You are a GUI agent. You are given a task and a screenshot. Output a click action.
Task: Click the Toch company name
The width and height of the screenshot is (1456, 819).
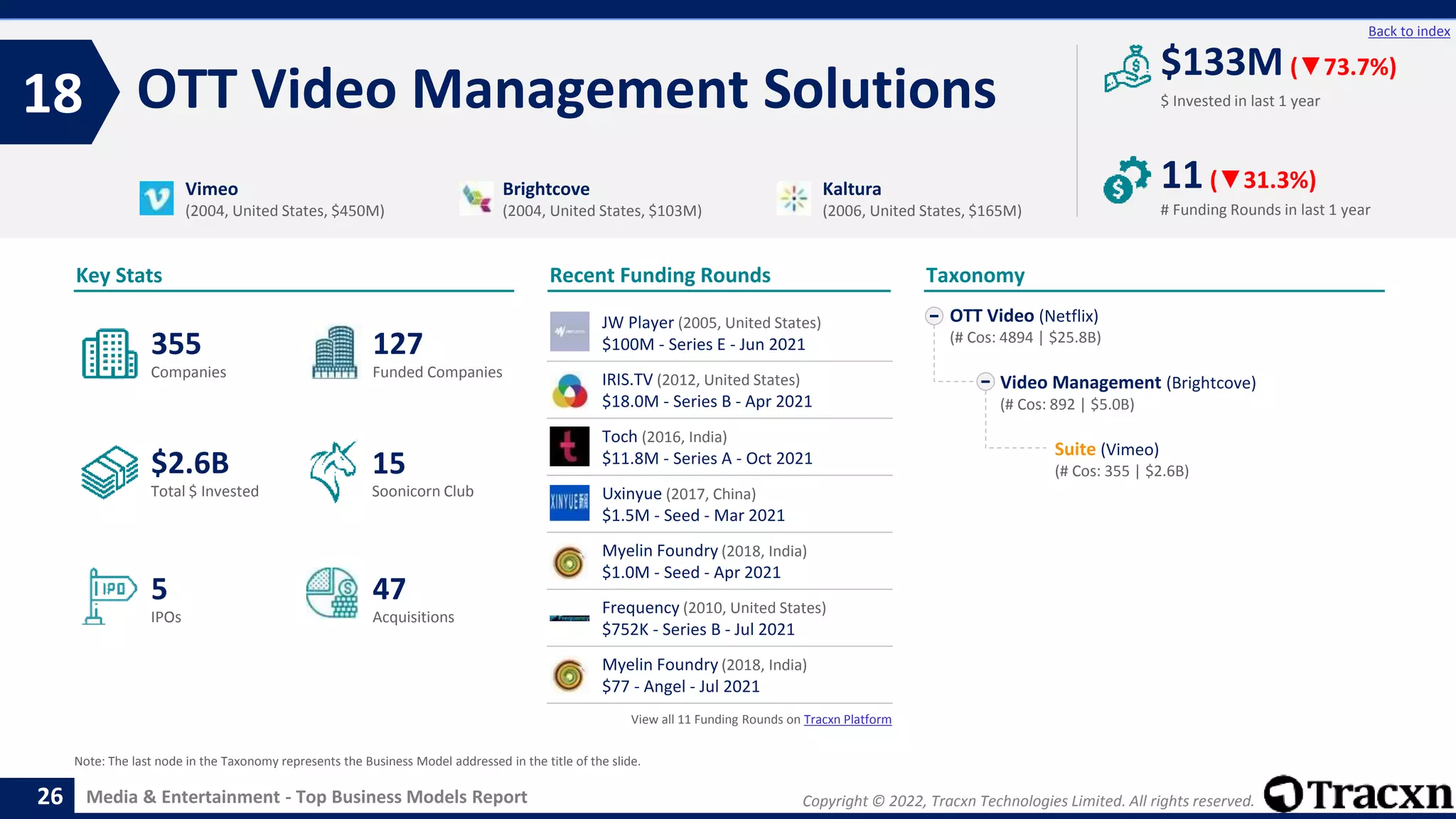coord(619,437)
